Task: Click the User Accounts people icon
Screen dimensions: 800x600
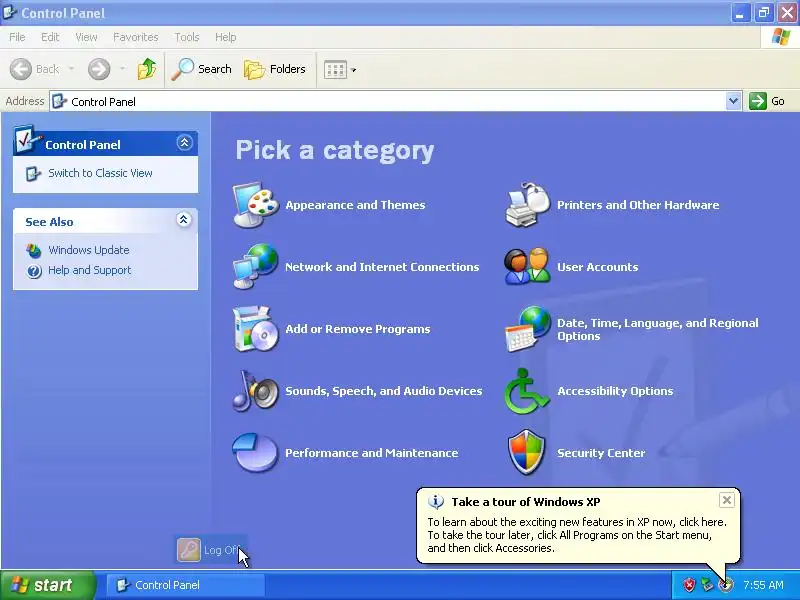Action: click(x=528, y=266)
